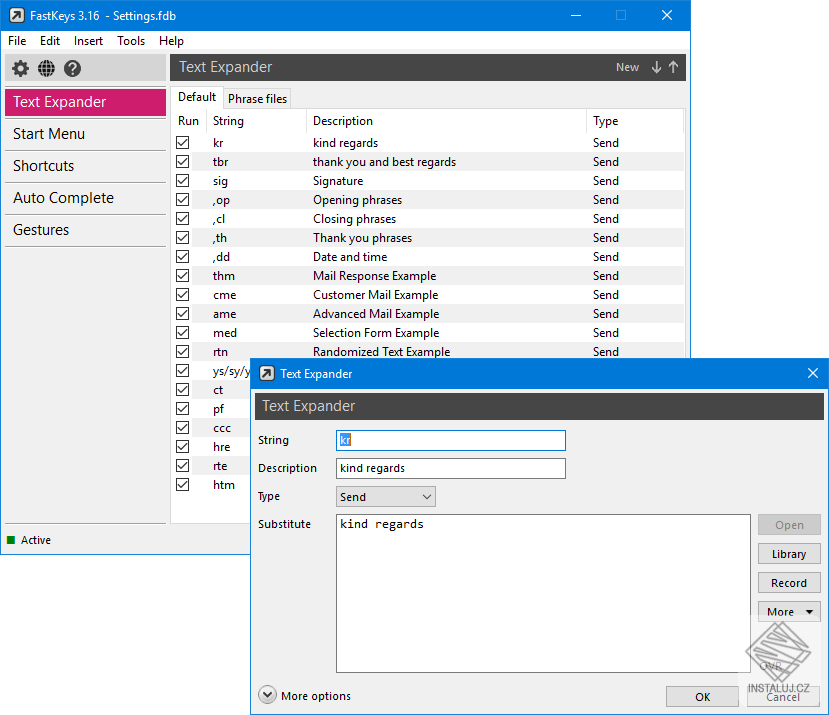Click the Library button
This screenshot has height=715, width=829.
[x=788, y=554]
